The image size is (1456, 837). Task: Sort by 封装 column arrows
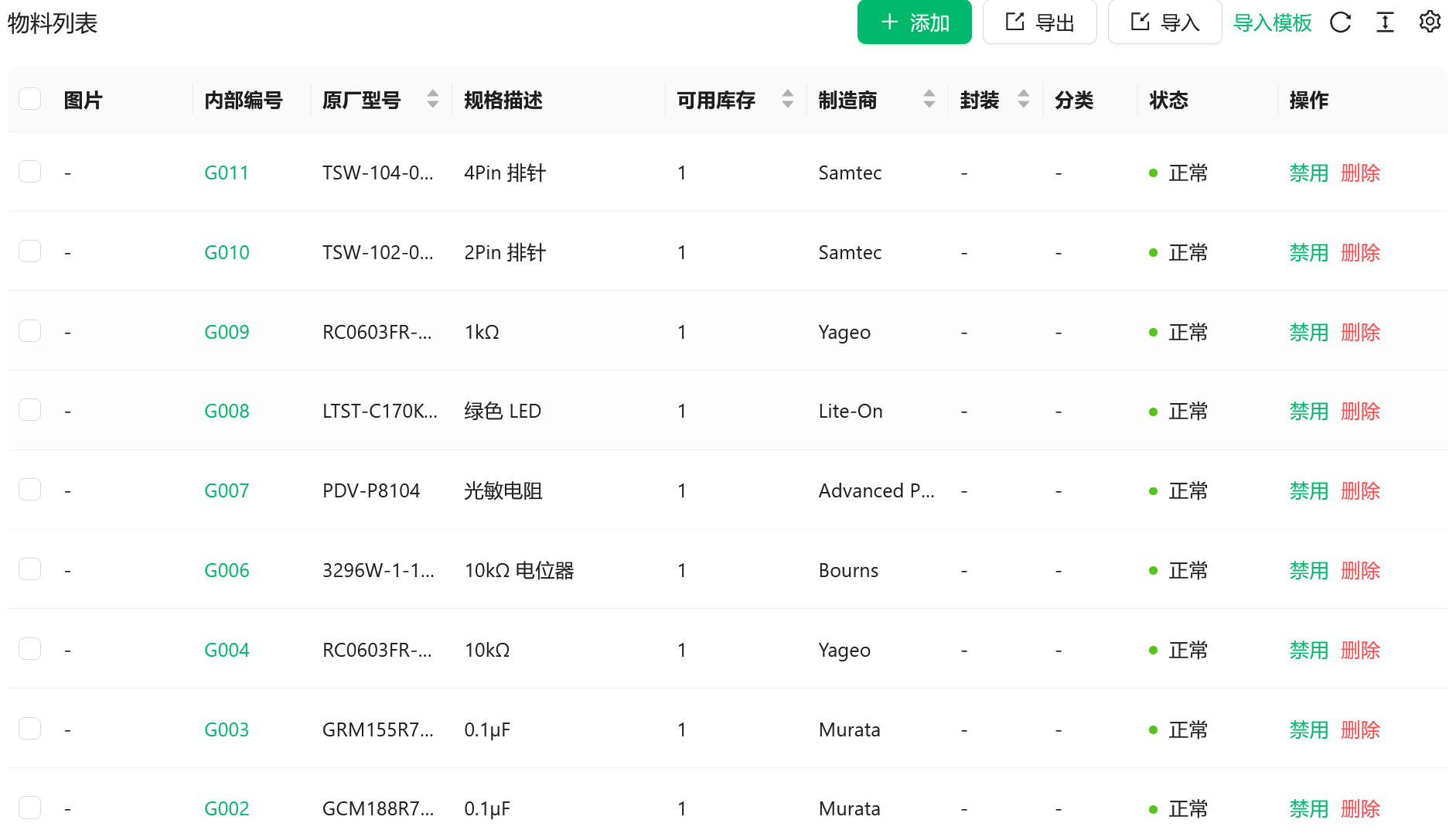pyautogui.click(x=1023, y=99)
